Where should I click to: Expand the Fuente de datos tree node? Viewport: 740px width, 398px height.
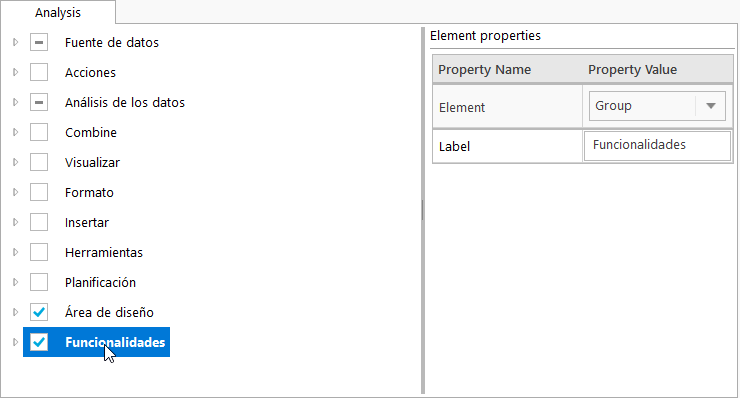coord(16,42)
